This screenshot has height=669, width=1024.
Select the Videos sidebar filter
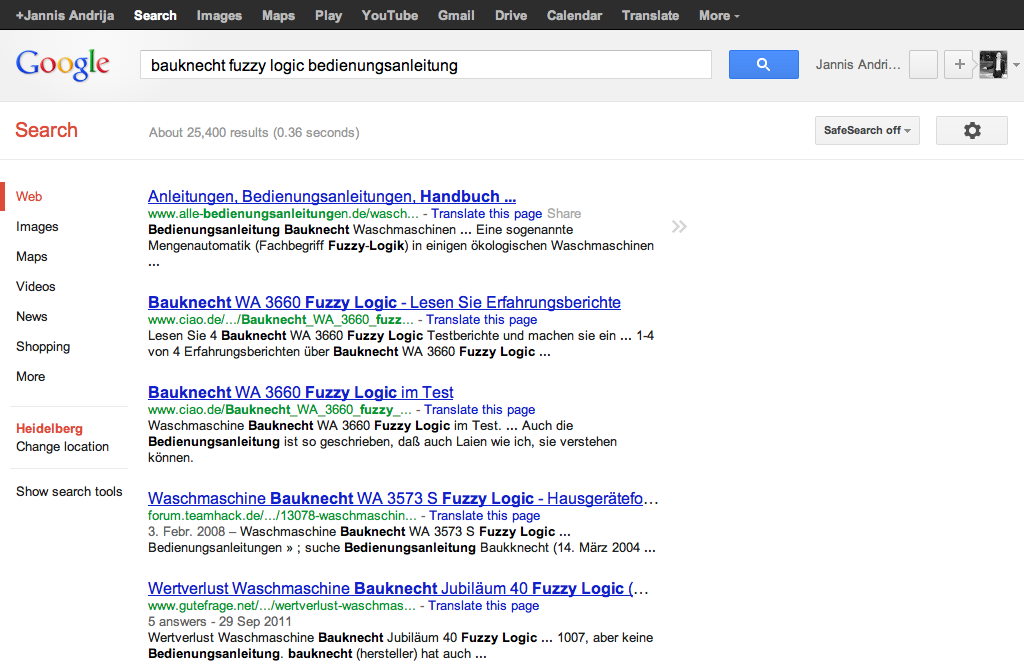coord(36,286)
